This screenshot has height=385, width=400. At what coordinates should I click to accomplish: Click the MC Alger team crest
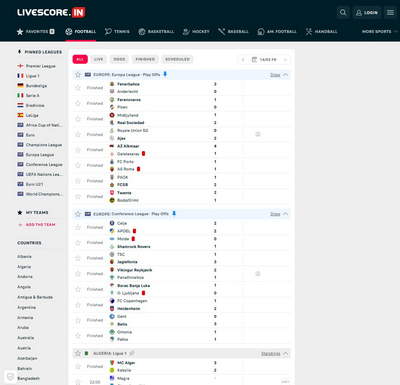tap(112, 363)
